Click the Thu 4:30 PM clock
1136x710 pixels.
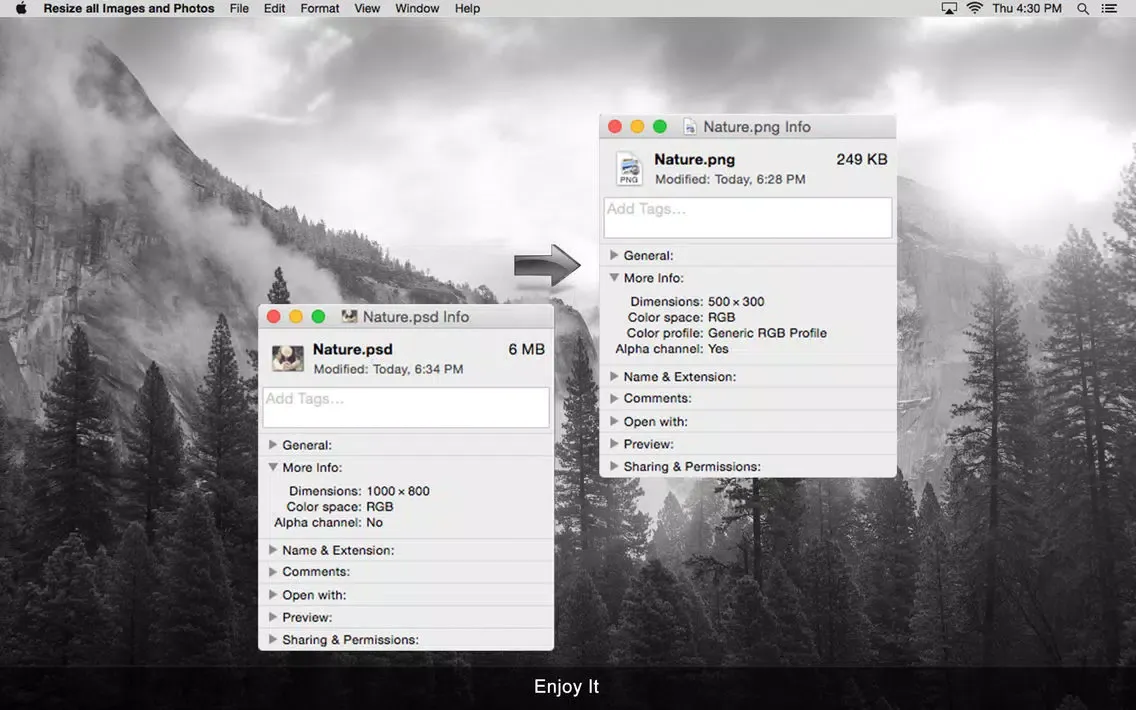coord(1027,9)
